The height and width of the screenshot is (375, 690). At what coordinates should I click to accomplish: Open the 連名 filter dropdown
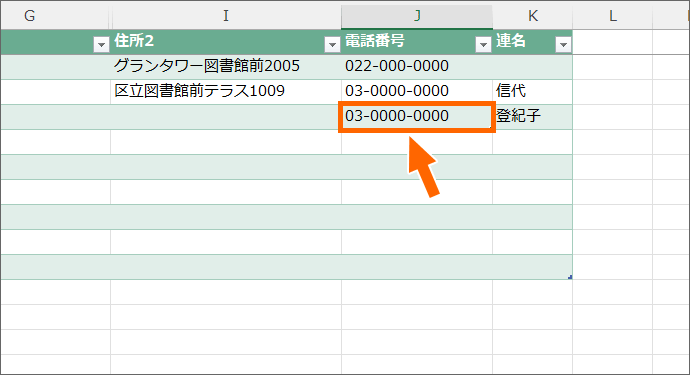tap(563, 44)
